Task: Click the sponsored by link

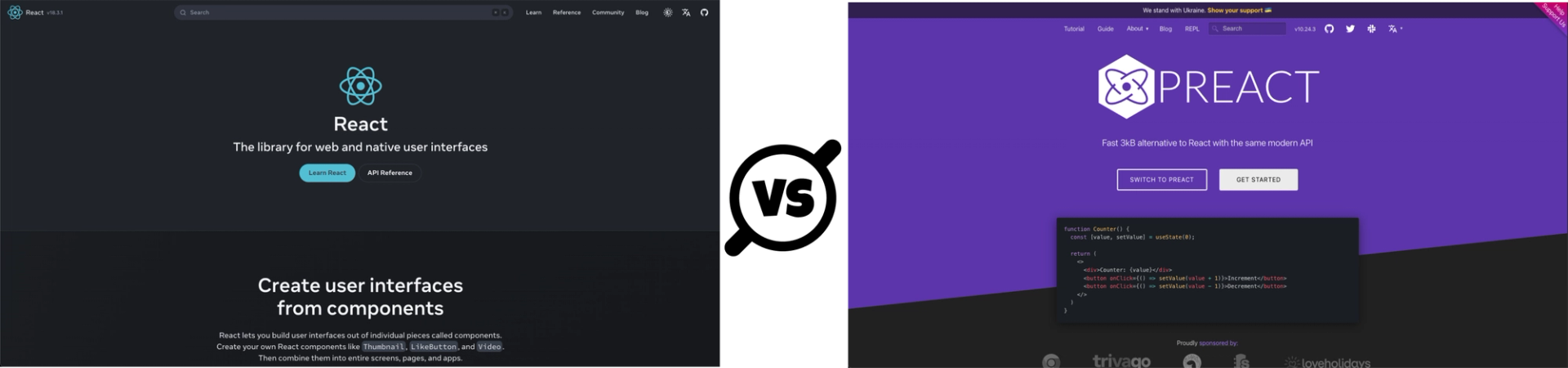Action: [1218, 343]
